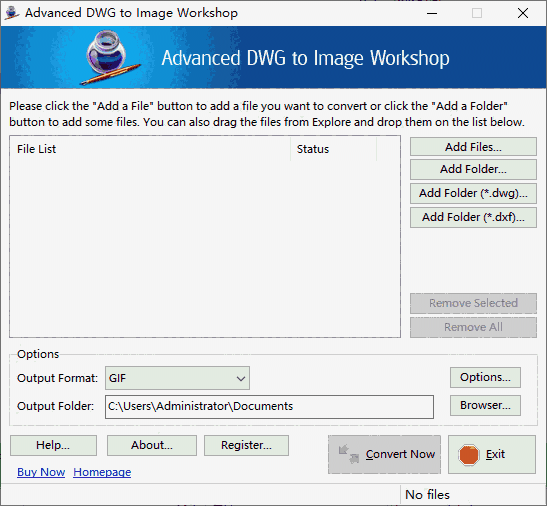Click the Remove All button

[473, 327]
